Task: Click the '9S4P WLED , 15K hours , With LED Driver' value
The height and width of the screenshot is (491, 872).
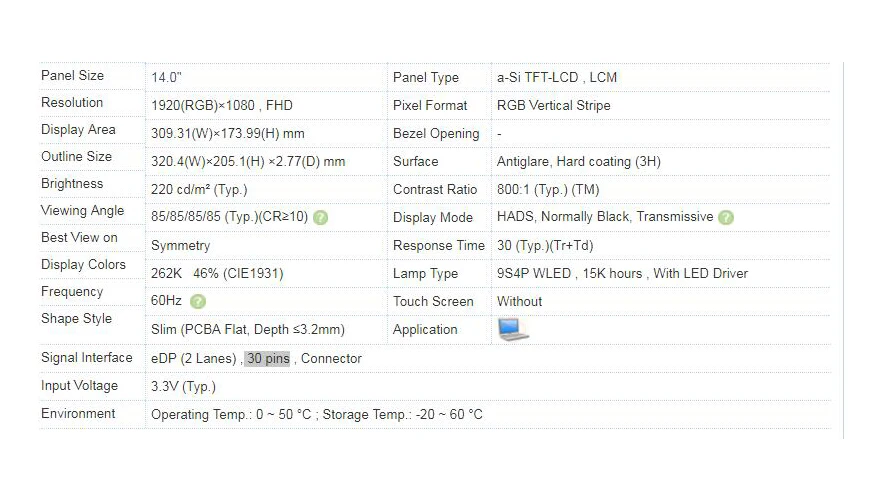Action: [x=622, y=274]
